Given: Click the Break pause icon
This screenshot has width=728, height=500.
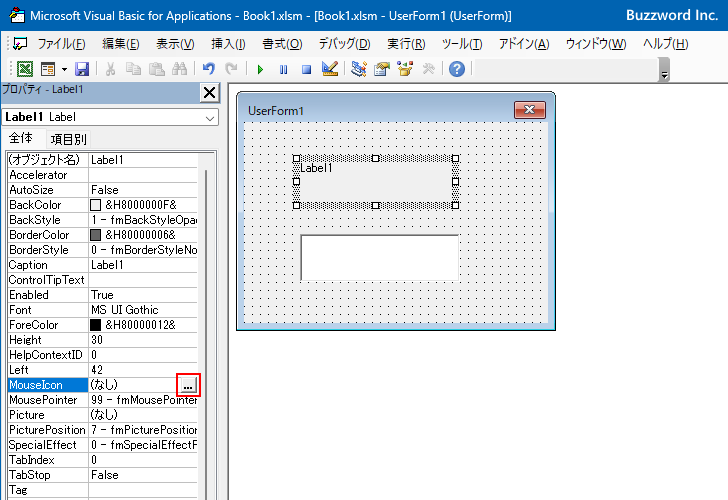Looking at the screenshot, I should point(283,70).
